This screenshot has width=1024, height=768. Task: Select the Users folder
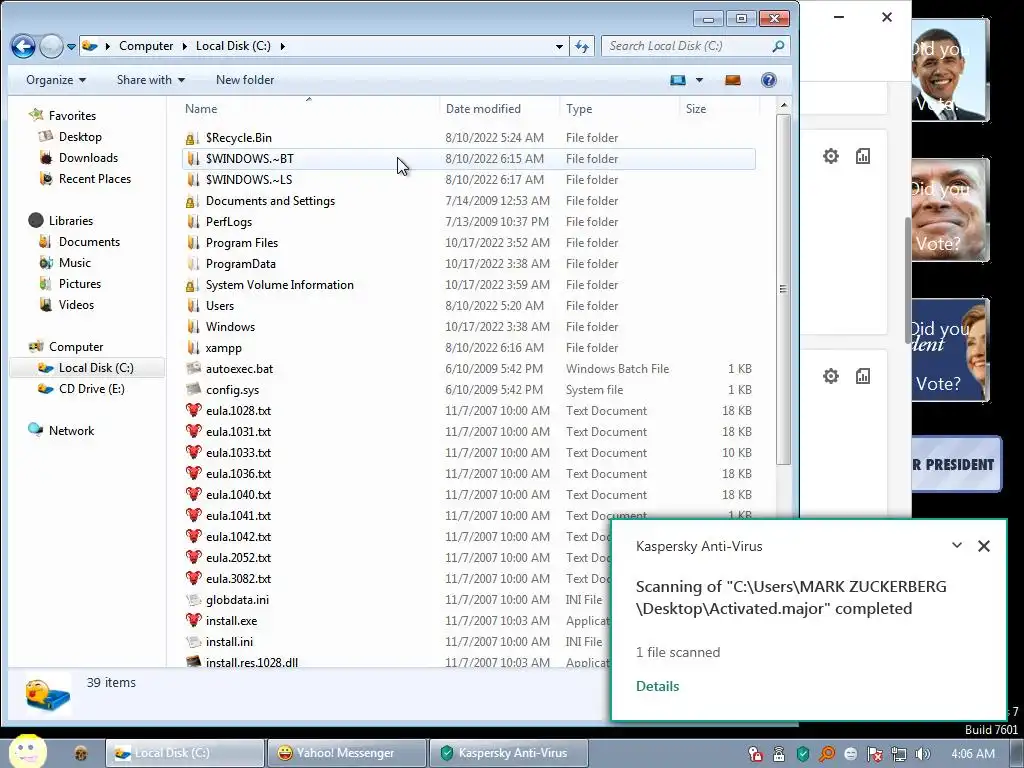coord(468,306)
